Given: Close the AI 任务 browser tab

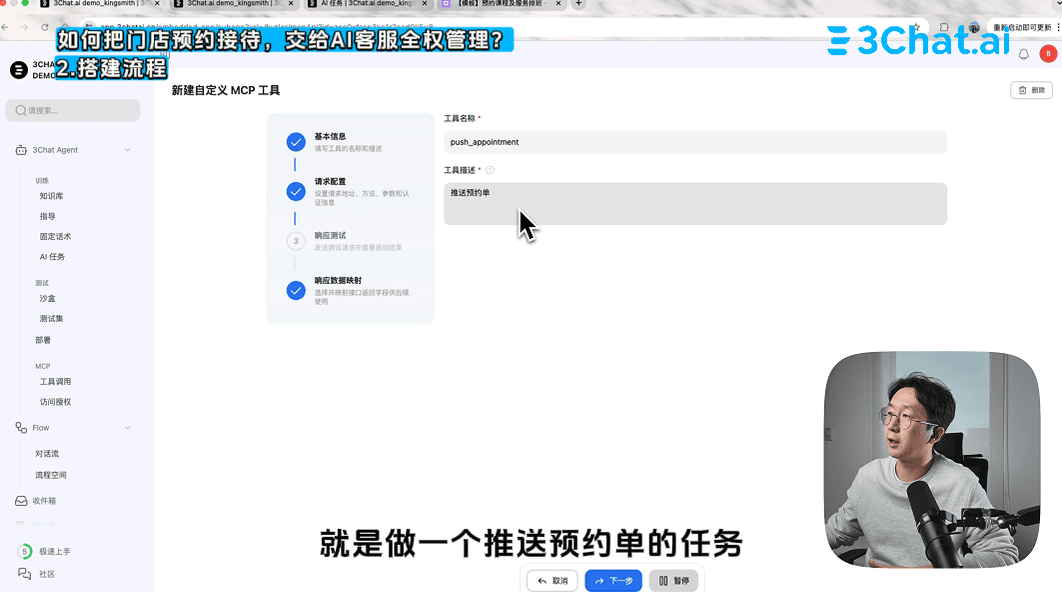Looking at the screenshot, I should click(425, 3).
